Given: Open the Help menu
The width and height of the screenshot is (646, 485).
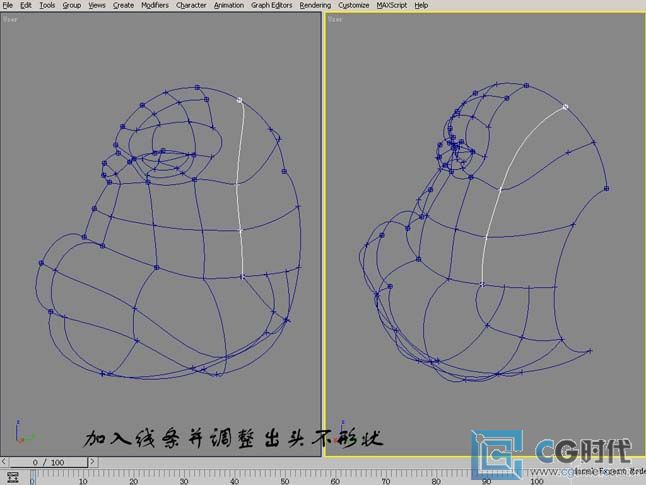Looking at the screenshot, I should click(x=421, y=5).
